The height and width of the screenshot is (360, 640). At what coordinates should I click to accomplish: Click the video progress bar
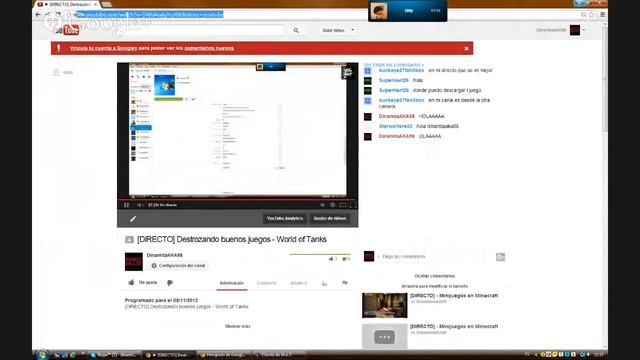coord(238,199)
